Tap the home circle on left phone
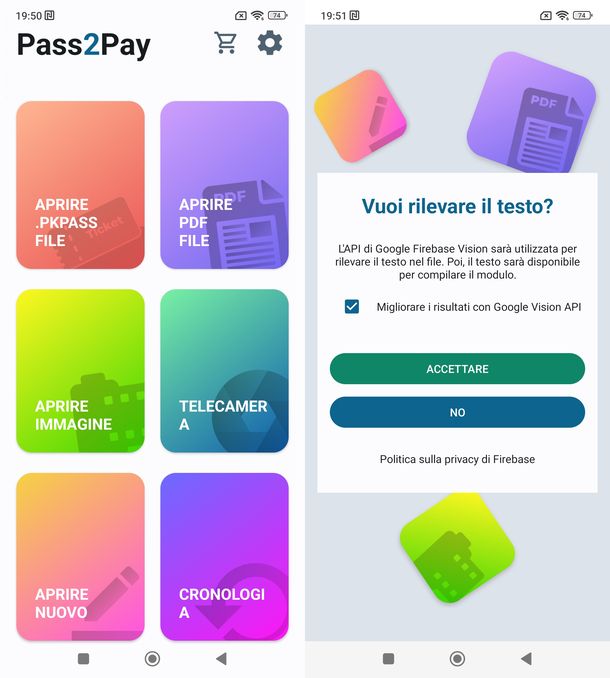The height and width of the screenshot is (678, 610). coord(152,659)
